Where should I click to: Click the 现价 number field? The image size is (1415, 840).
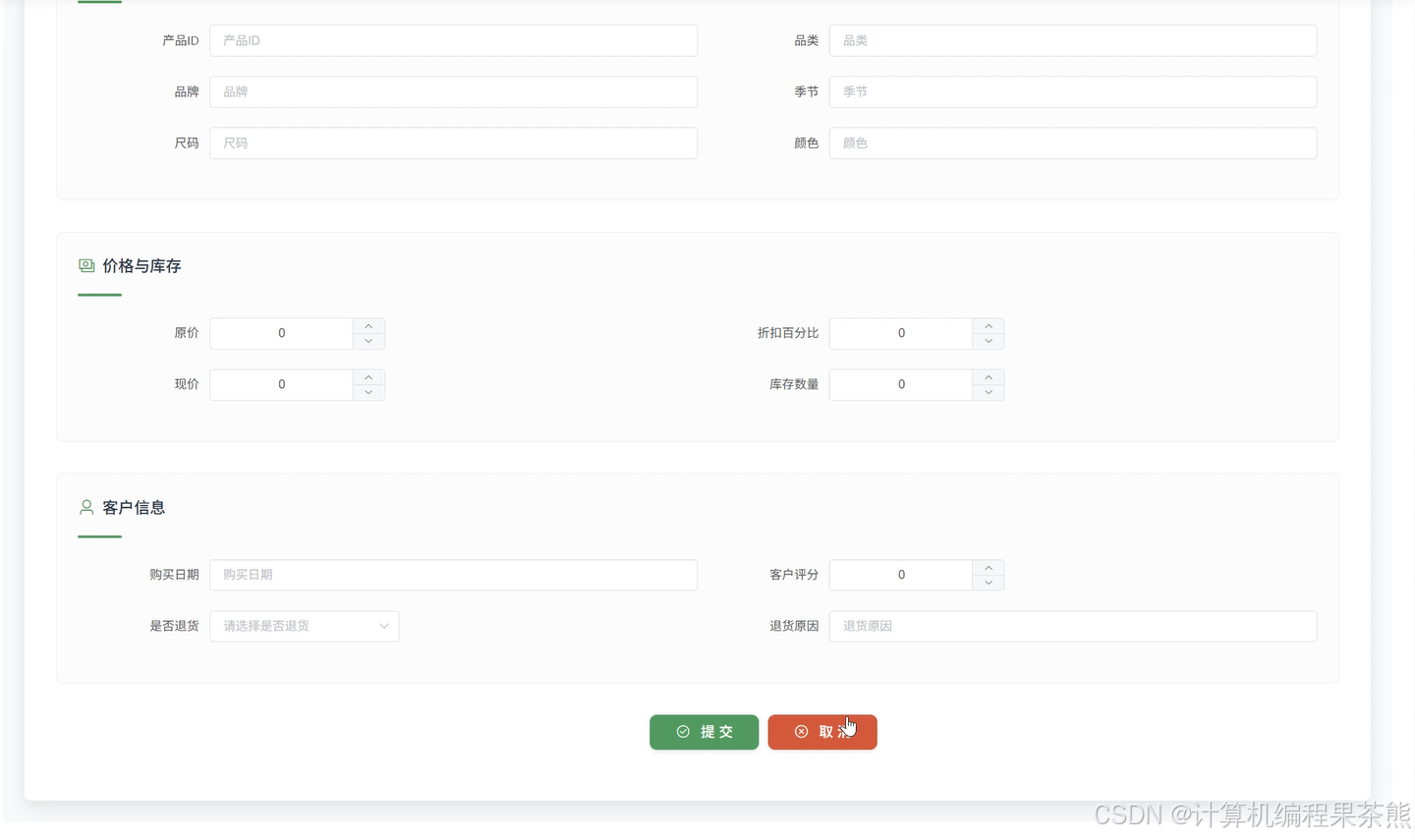281,384
